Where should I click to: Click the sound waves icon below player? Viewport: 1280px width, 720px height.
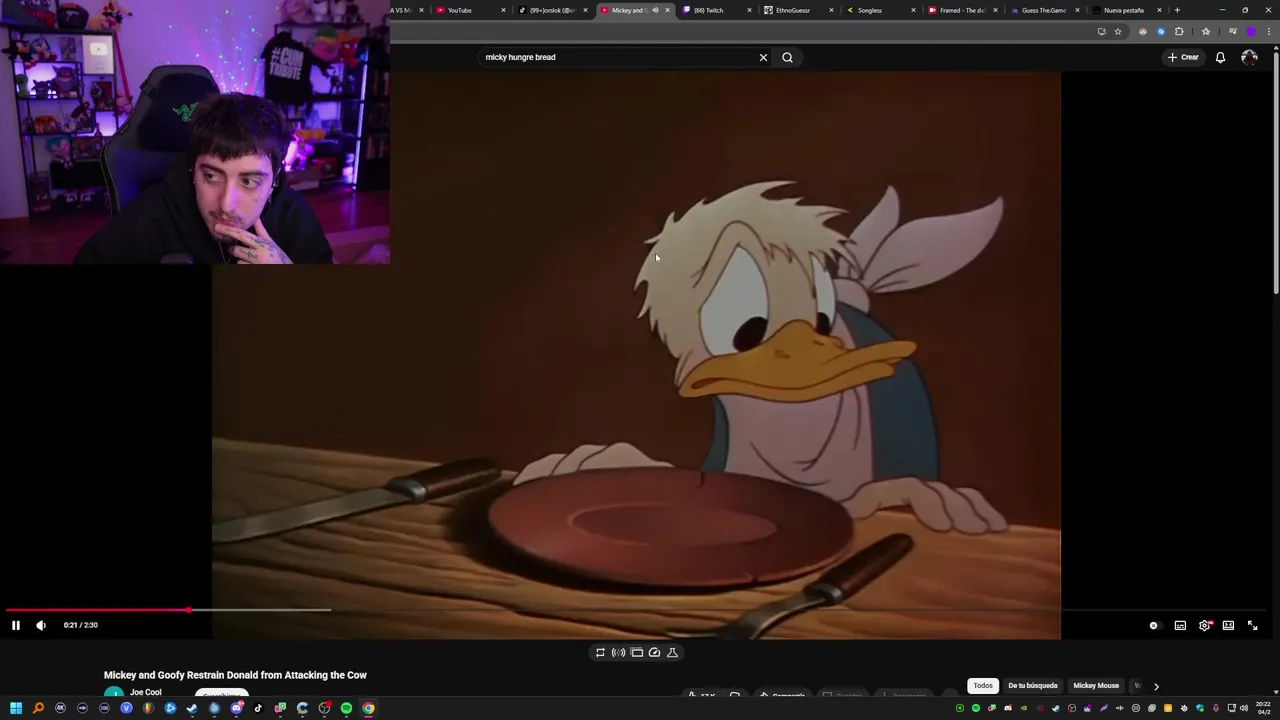618,652
